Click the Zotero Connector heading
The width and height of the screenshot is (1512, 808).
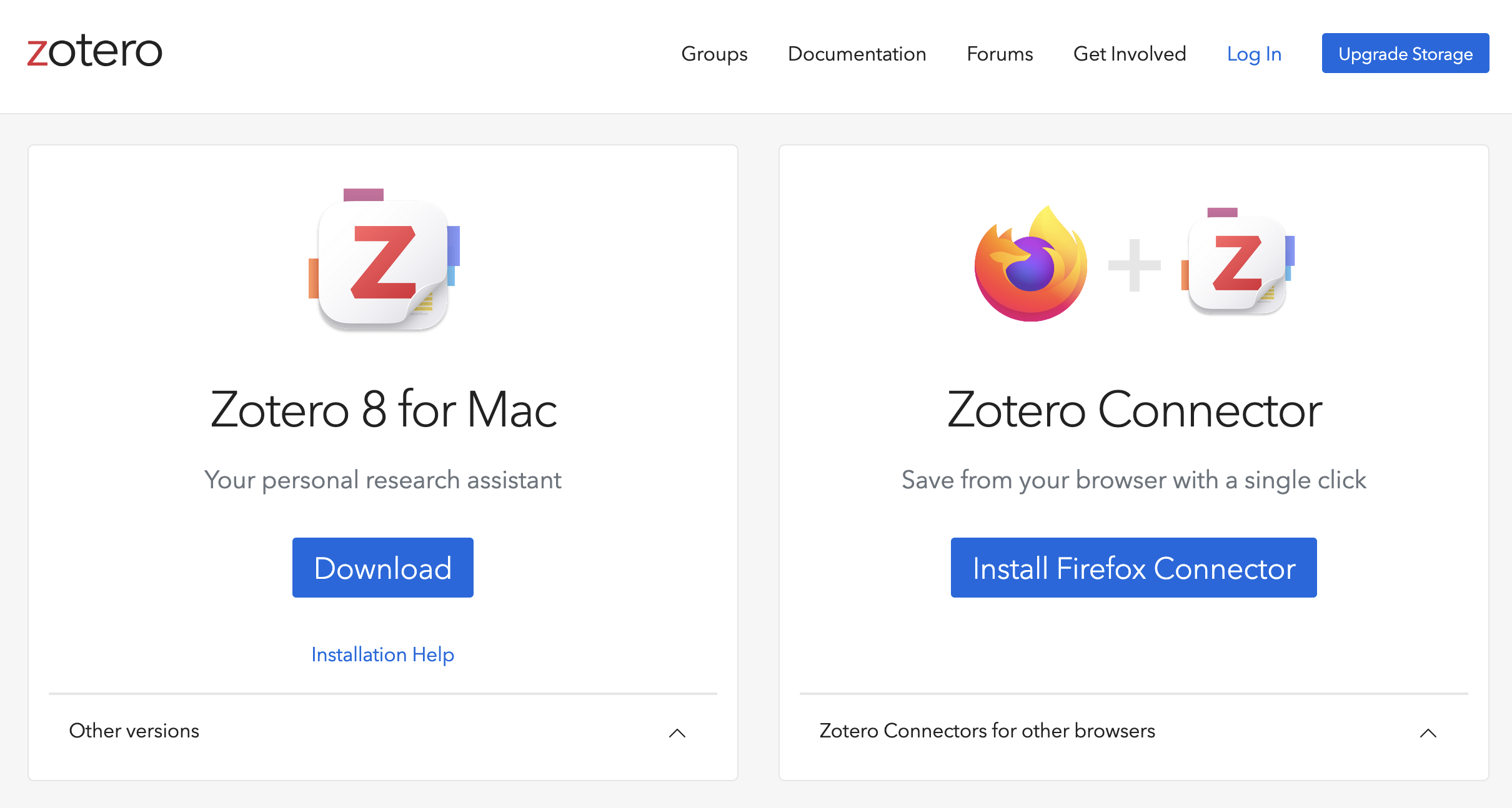pyautogui.click(x=1134, y=410)
